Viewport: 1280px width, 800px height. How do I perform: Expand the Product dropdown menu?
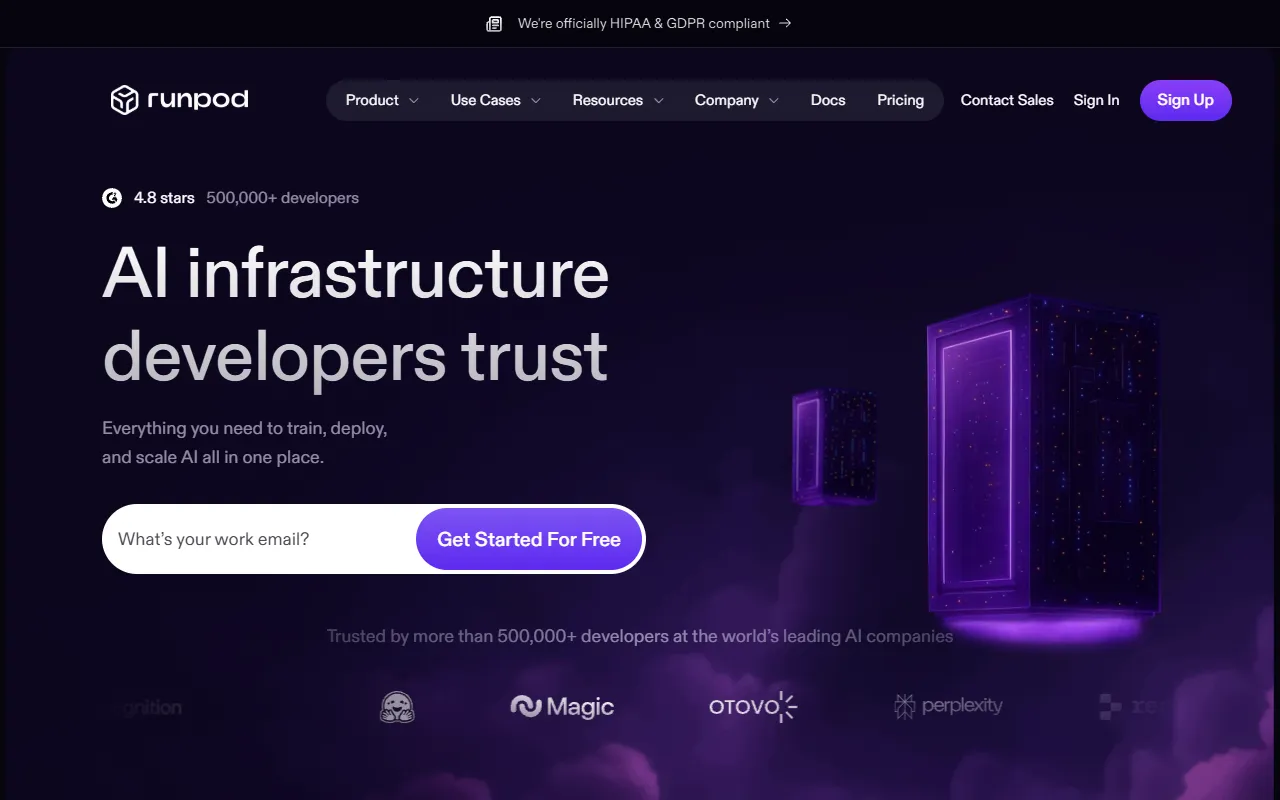(382, 100)
